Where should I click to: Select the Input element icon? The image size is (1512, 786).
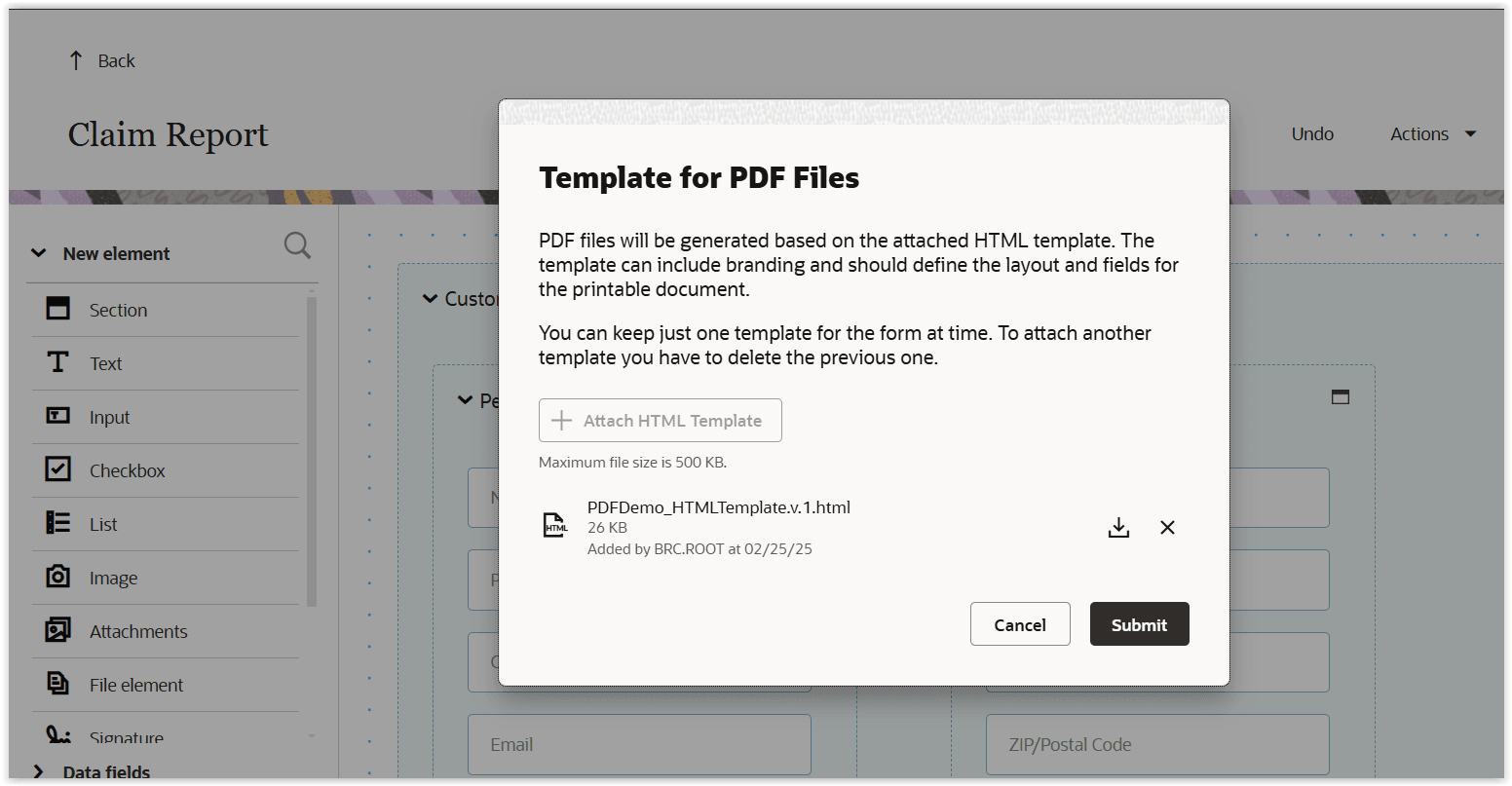tap(58, 416)
